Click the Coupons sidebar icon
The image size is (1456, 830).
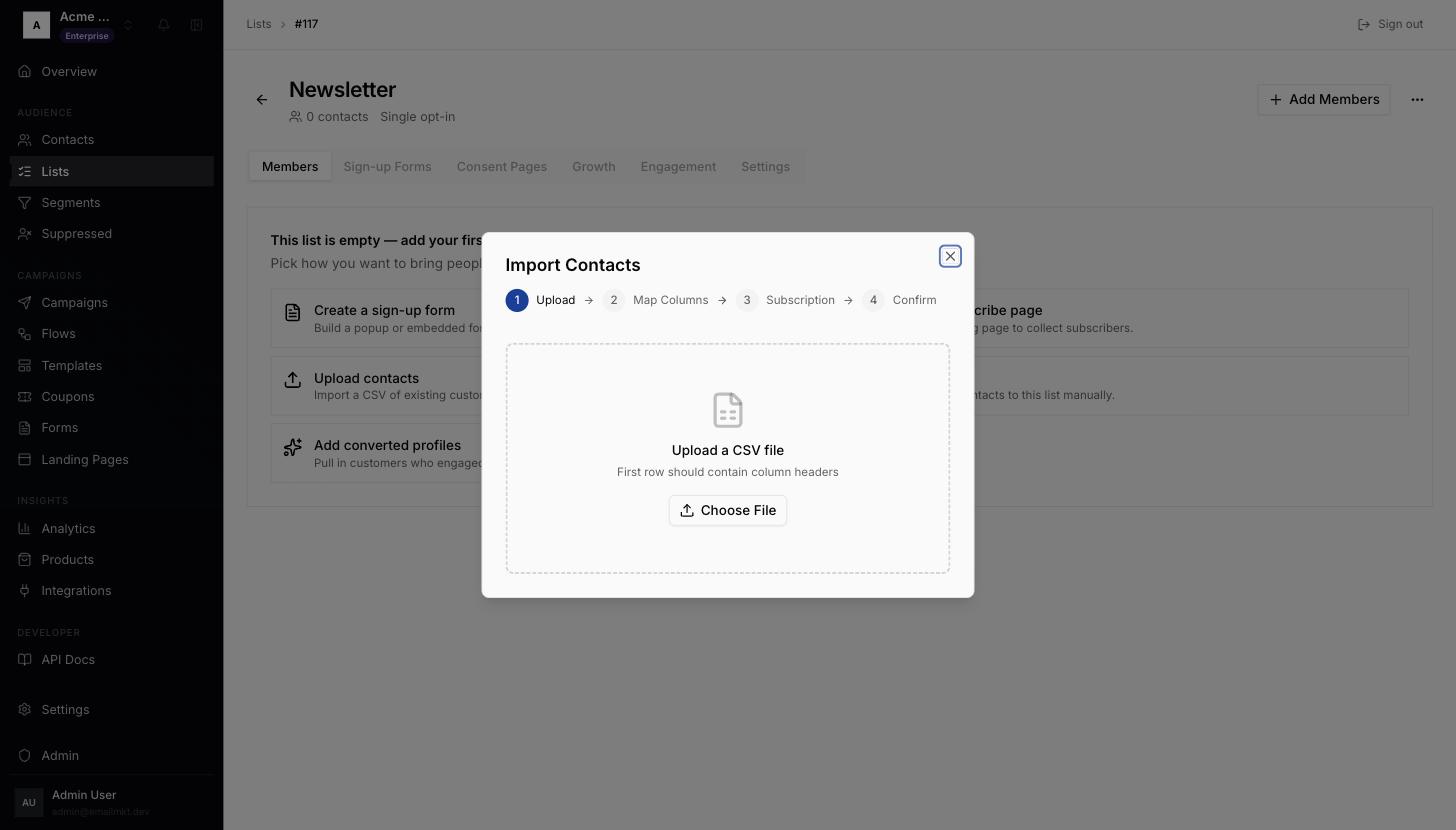pos(25,396)
